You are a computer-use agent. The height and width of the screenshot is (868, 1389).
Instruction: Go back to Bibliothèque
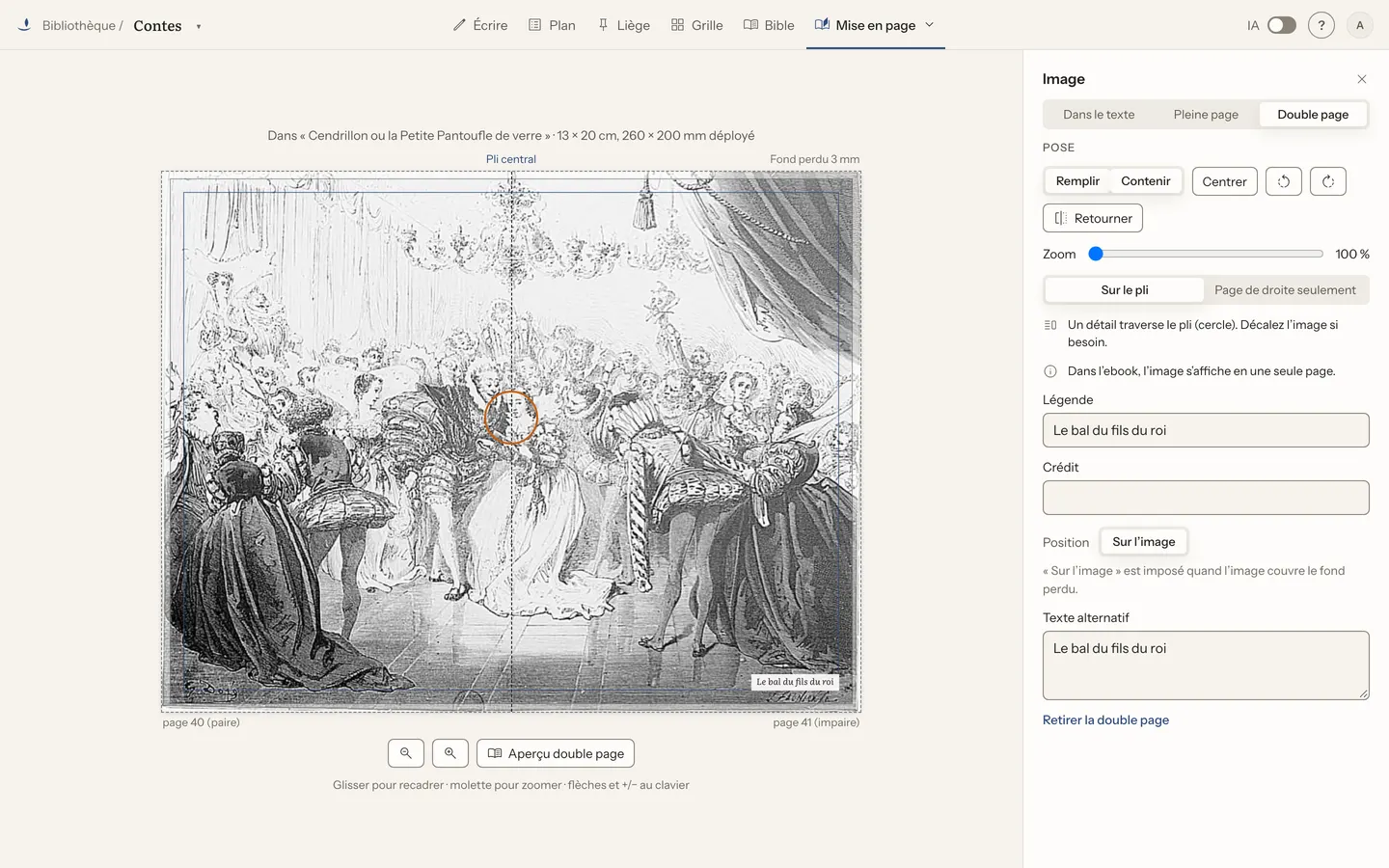[78, 25]
